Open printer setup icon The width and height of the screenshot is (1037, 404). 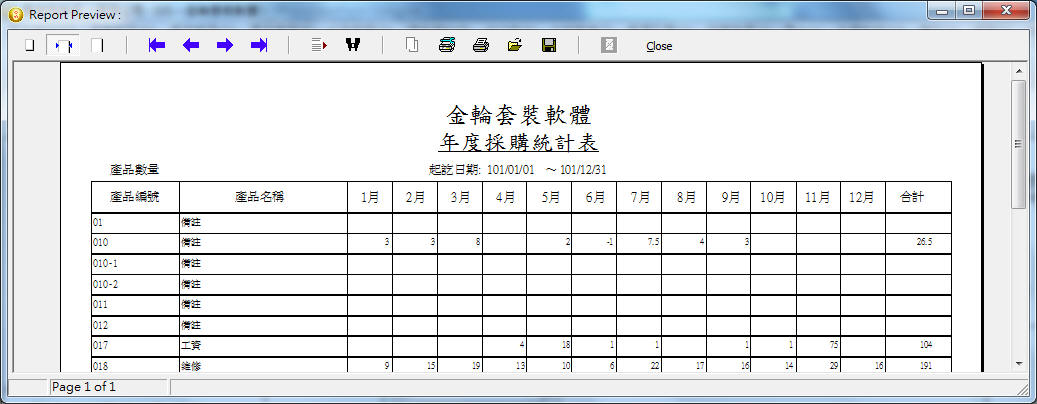tap(446, 45)
